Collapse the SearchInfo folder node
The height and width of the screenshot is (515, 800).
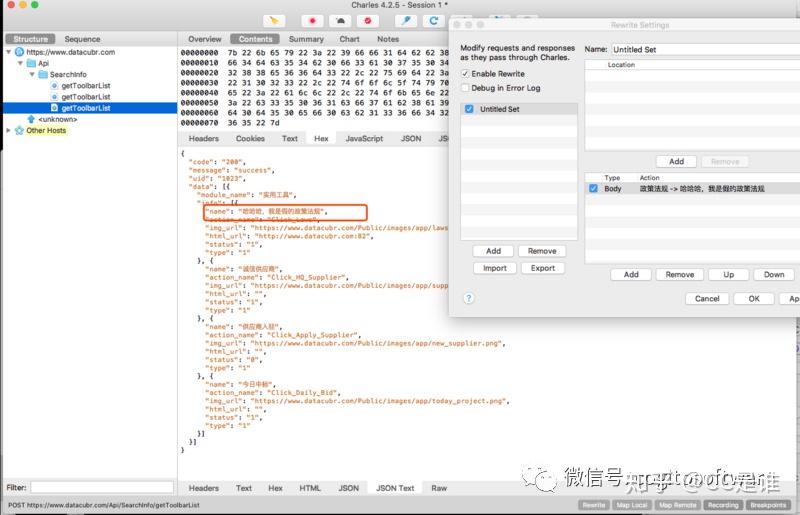coord(32,75)
